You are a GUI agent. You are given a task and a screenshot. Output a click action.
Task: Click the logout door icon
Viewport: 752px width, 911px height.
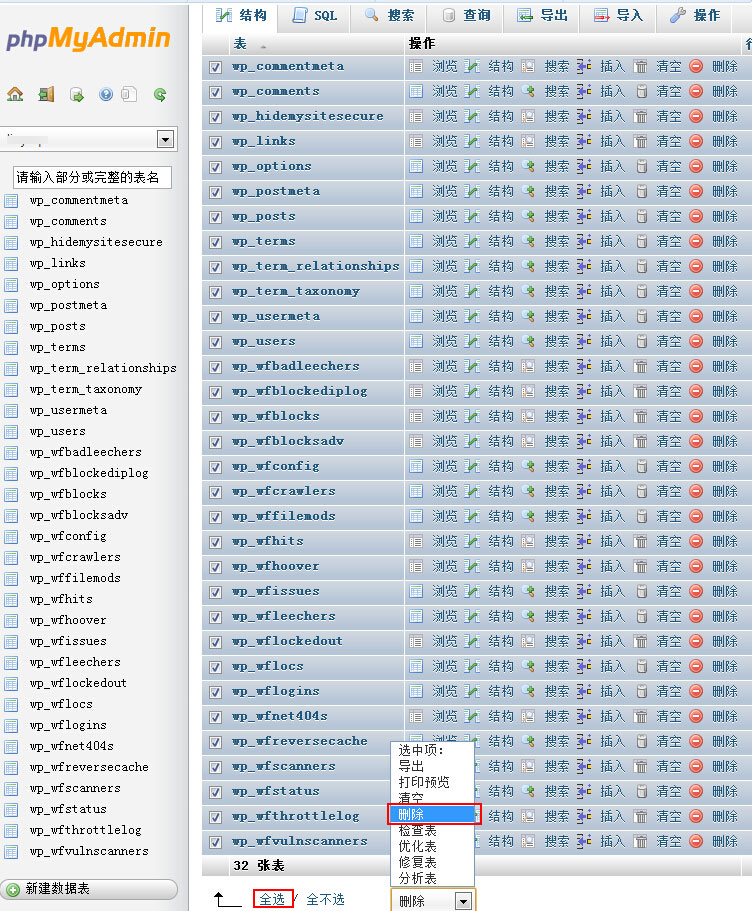[x=46, y=95]
